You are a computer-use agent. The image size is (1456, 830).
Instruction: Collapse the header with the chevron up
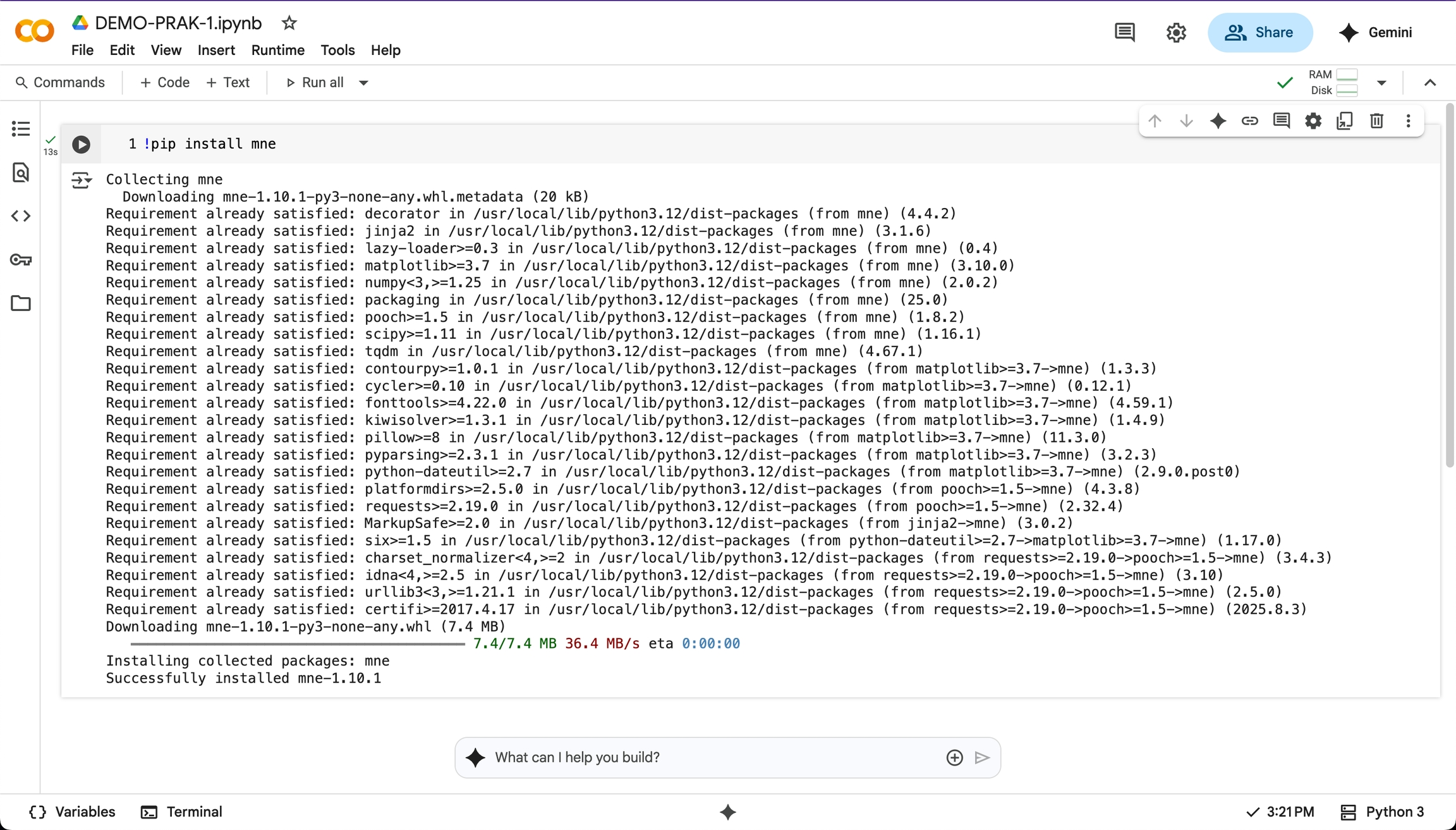(1430, 83)
